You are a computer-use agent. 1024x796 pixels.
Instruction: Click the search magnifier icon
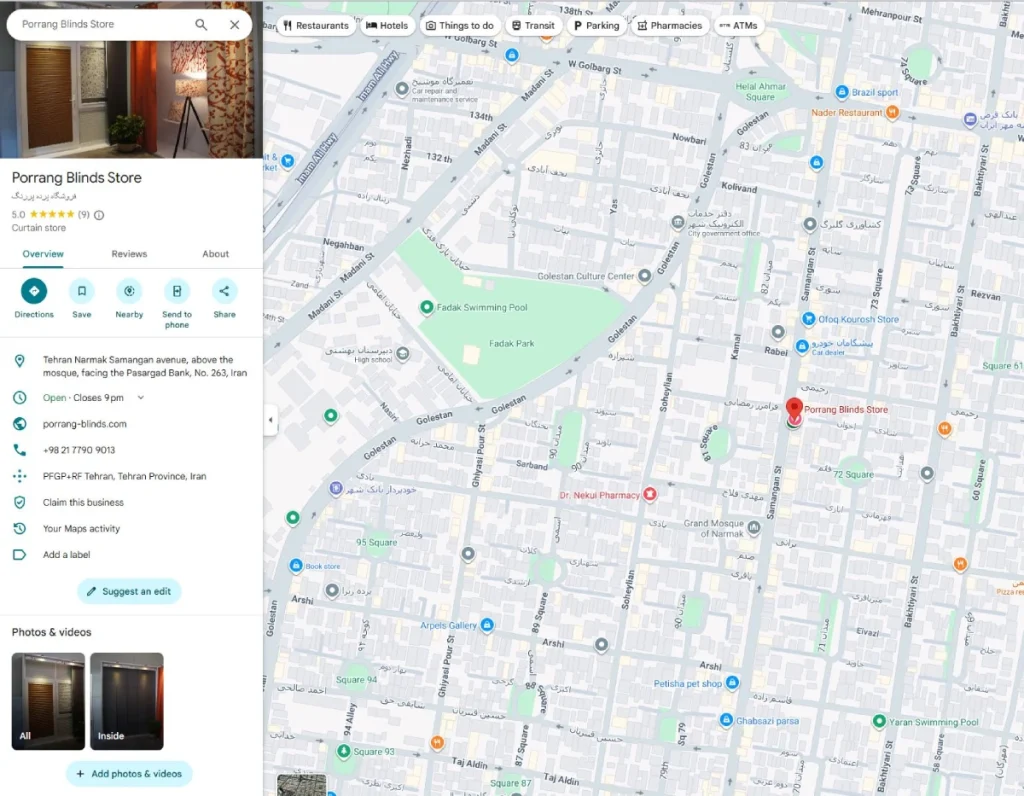coord(201,23)
